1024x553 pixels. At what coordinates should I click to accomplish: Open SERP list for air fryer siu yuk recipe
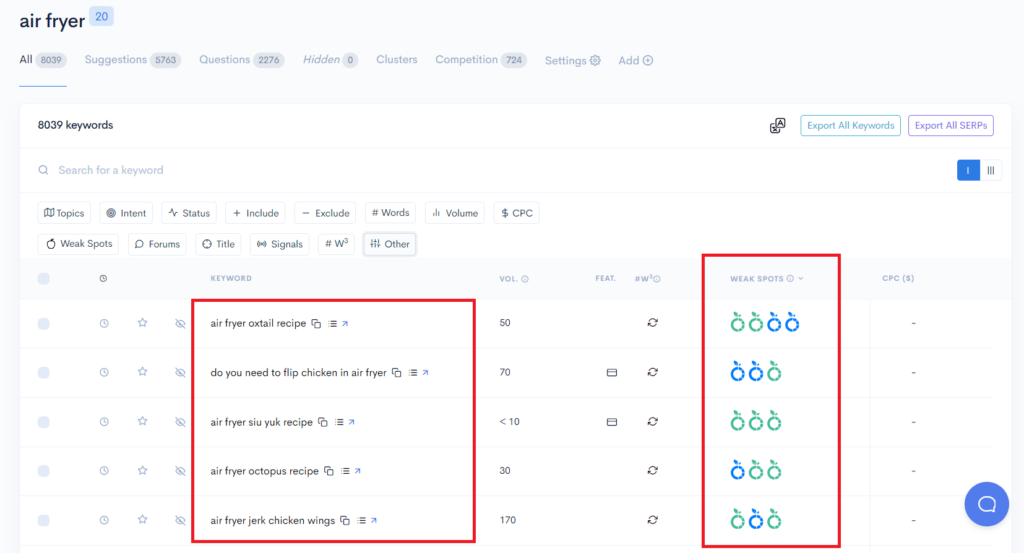[339, 422]
